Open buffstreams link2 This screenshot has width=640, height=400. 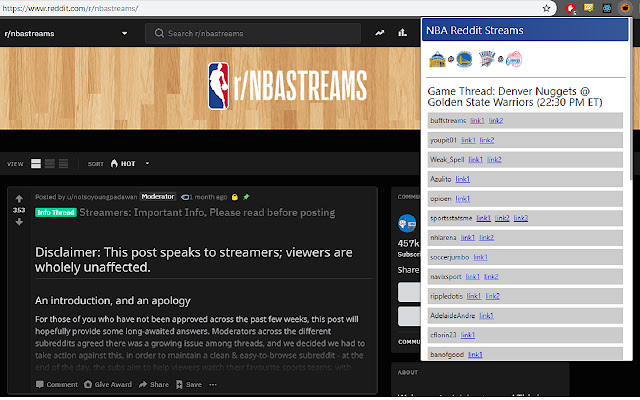(496, 121)
